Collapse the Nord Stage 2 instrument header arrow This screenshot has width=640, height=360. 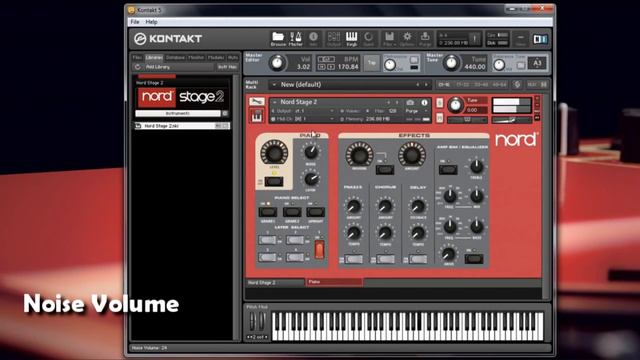[x=275, y=102]
